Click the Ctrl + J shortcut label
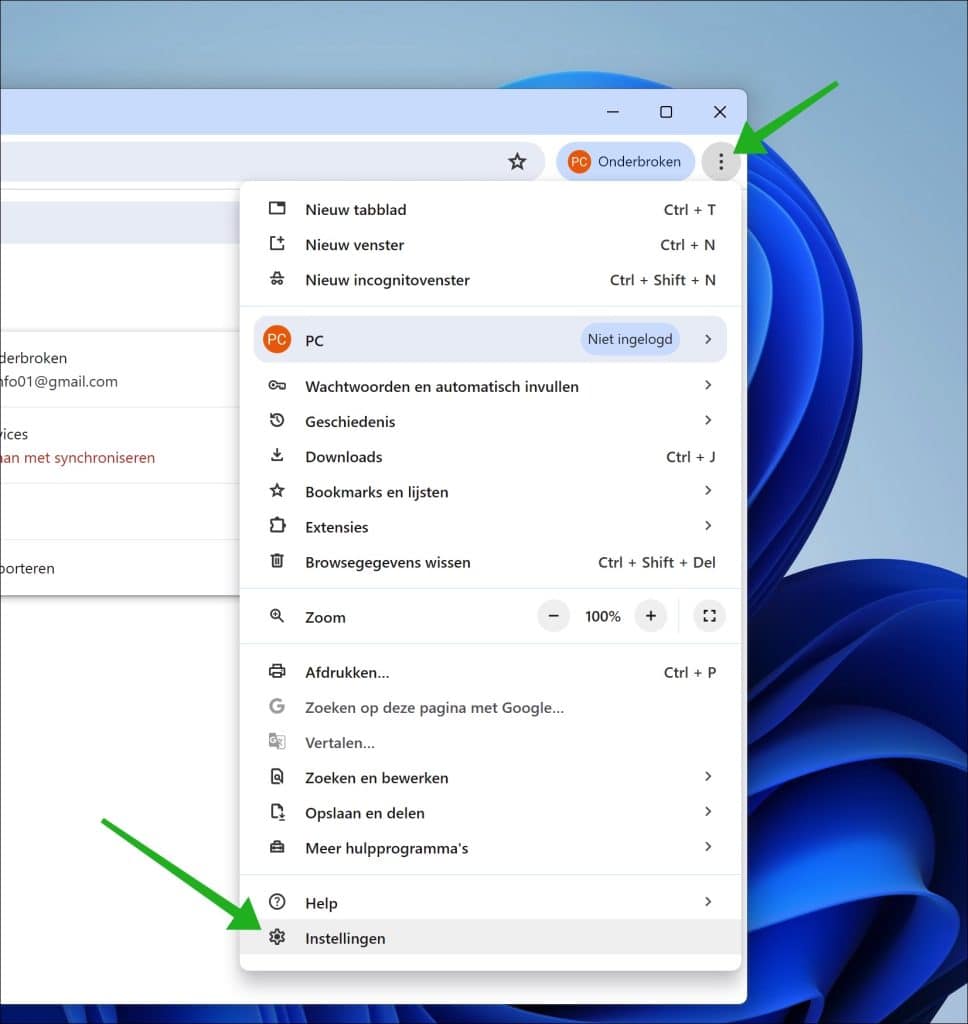This screenshot has width=968, height=1024. point(690,456)
